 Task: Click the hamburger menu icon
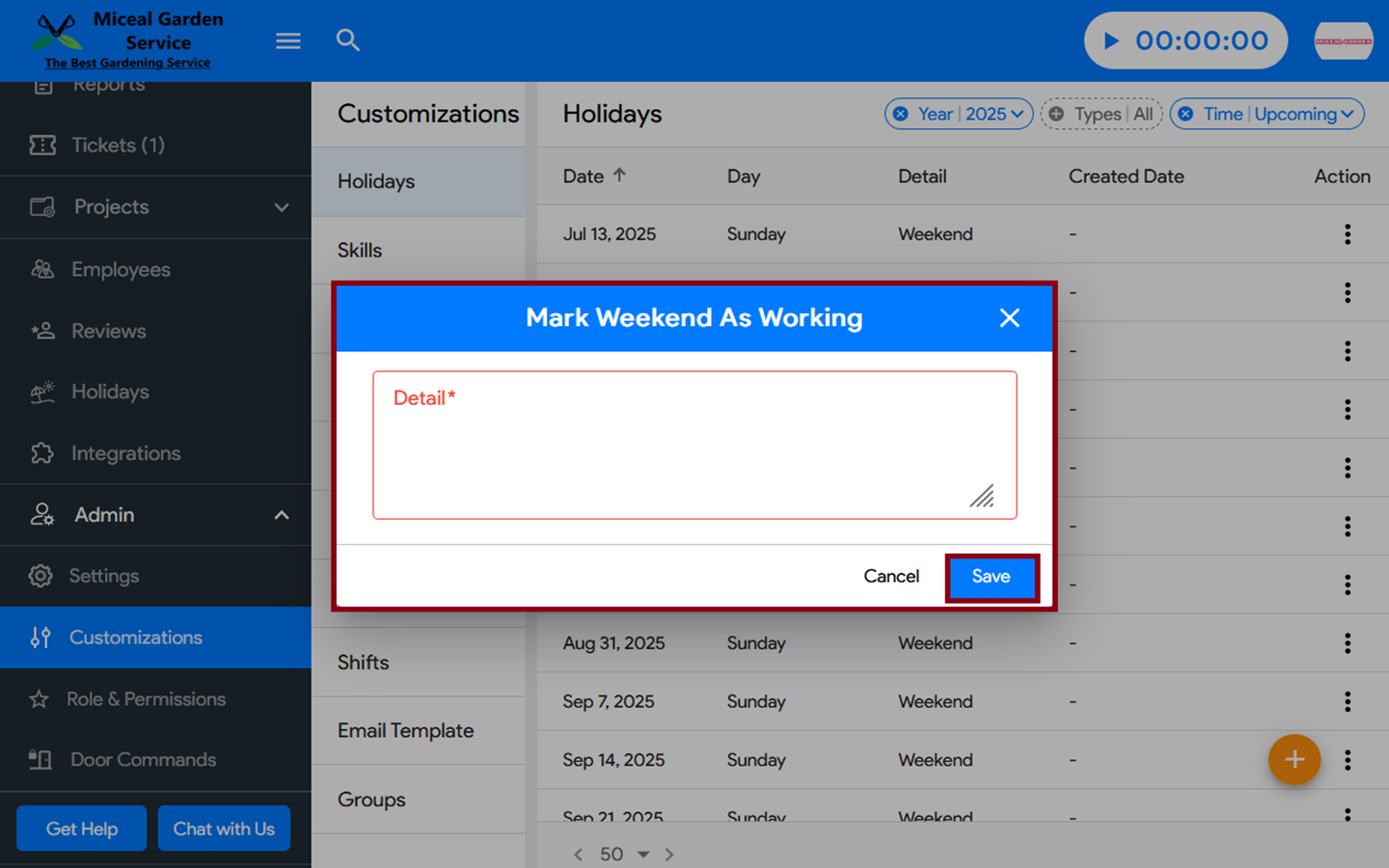287,41
